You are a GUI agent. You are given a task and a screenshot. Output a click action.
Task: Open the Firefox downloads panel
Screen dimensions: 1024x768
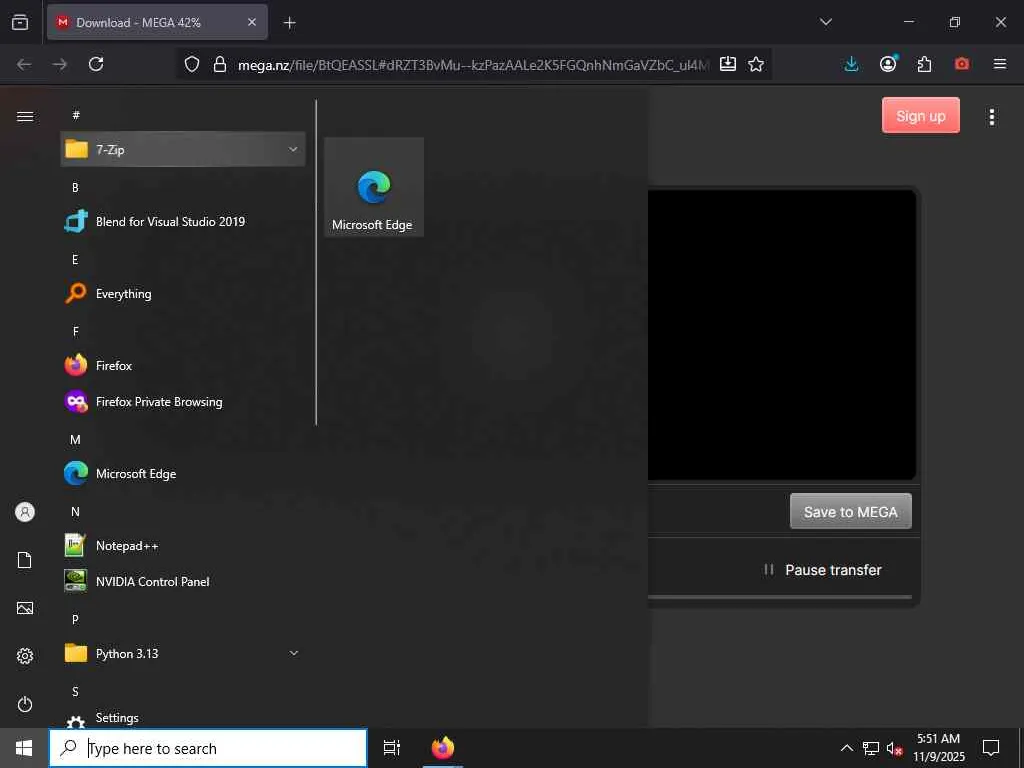(x=851, y=64)
